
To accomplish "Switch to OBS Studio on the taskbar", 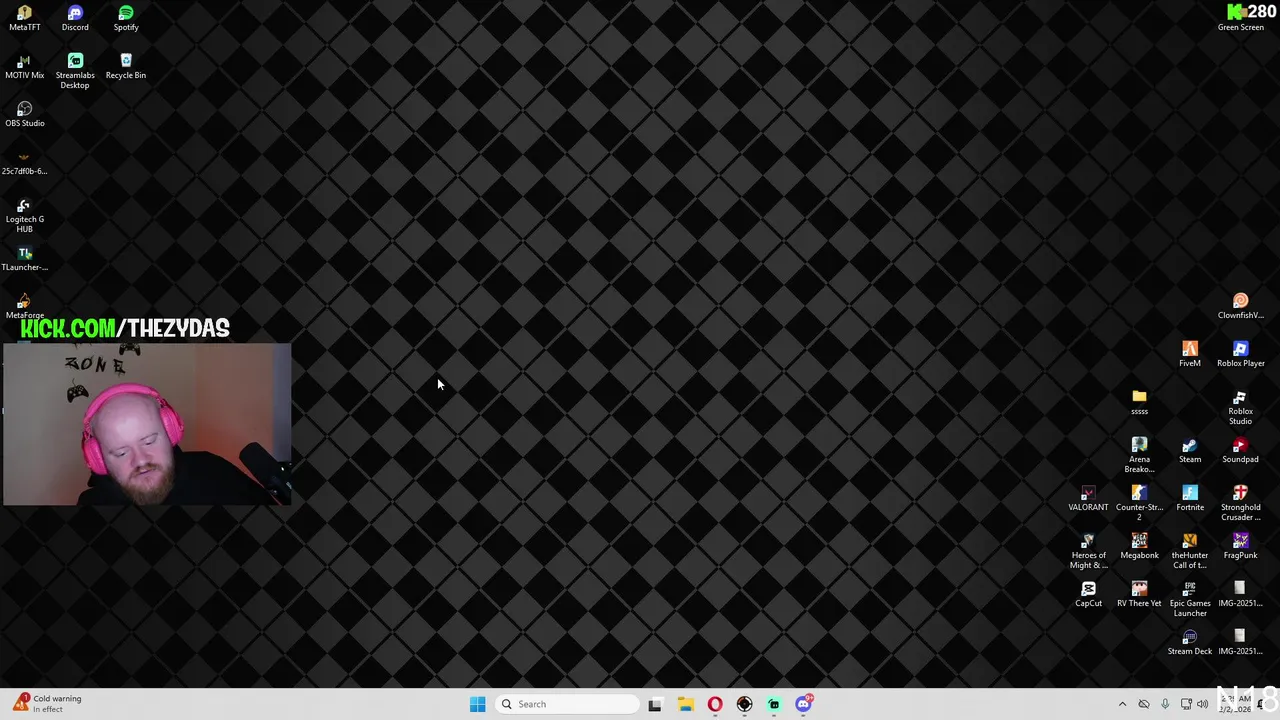I will [x=744, y=704].
